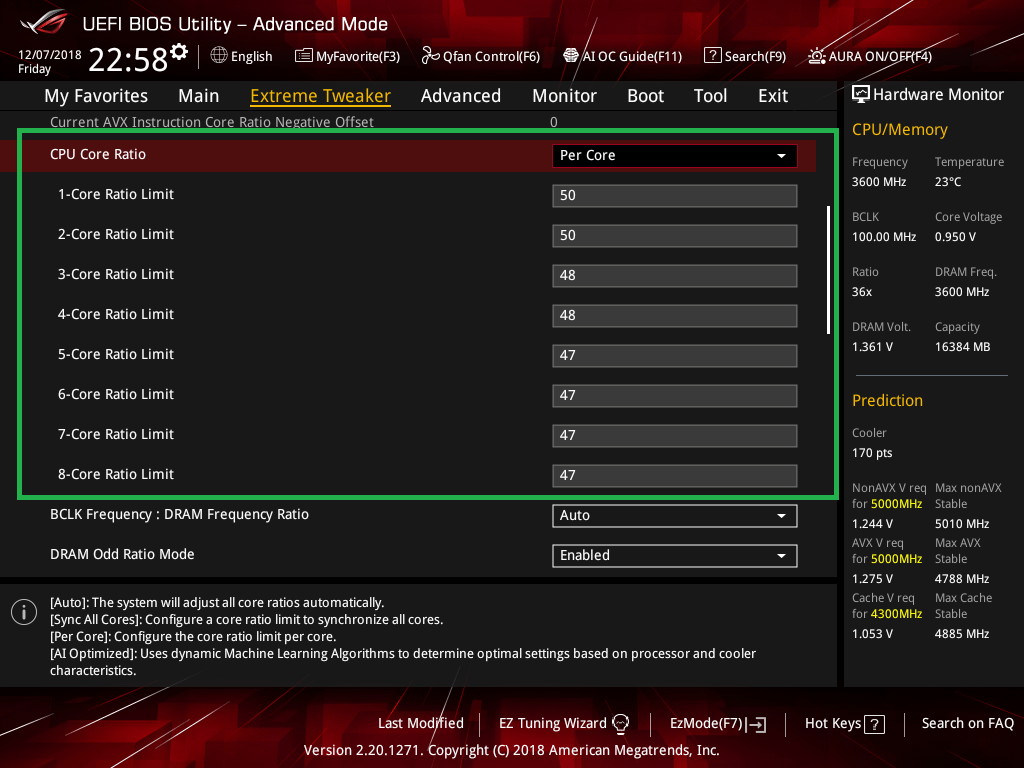Select 5-Core Ratio Limit field

pos(675,355)
